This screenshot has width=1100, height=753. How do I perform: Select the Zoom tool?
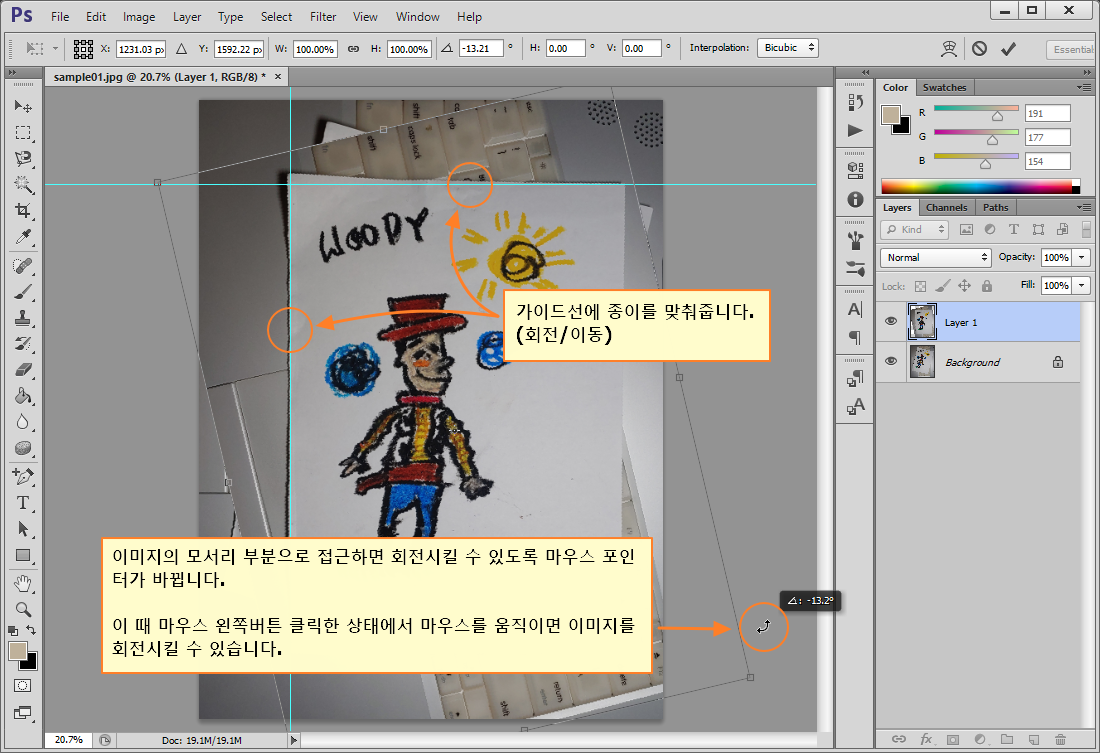pyautogui.click(x=22, y=609)
